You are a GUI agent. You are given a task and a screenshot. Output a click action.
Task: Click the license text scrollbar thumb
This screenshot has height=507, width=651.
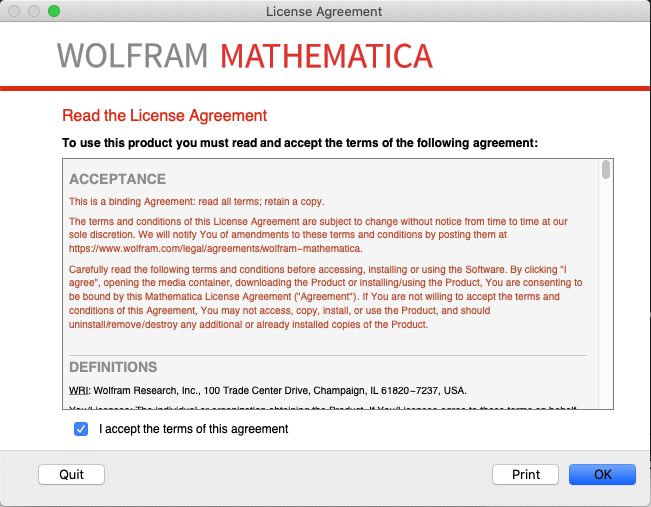(606, 170)
